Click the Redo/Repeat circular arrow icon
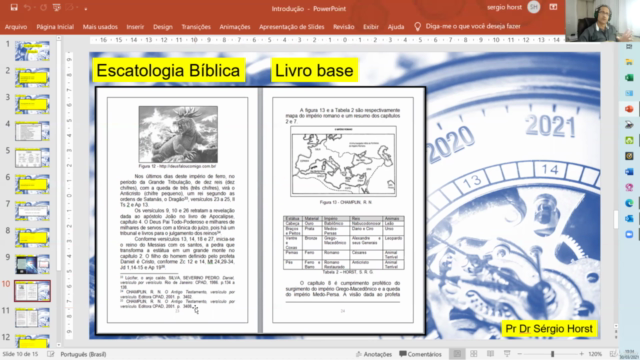 (43, 8)
